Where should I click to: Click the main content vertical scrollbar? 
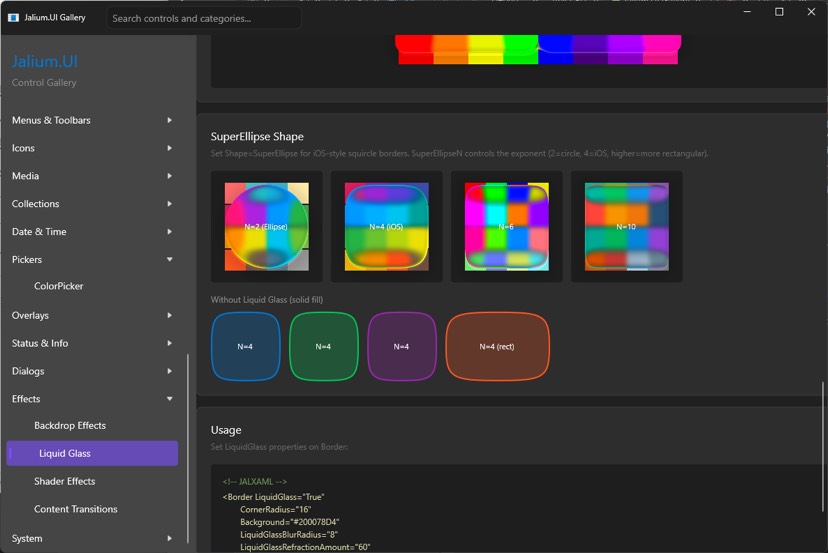pyautogui.click(x=823, y=447)
